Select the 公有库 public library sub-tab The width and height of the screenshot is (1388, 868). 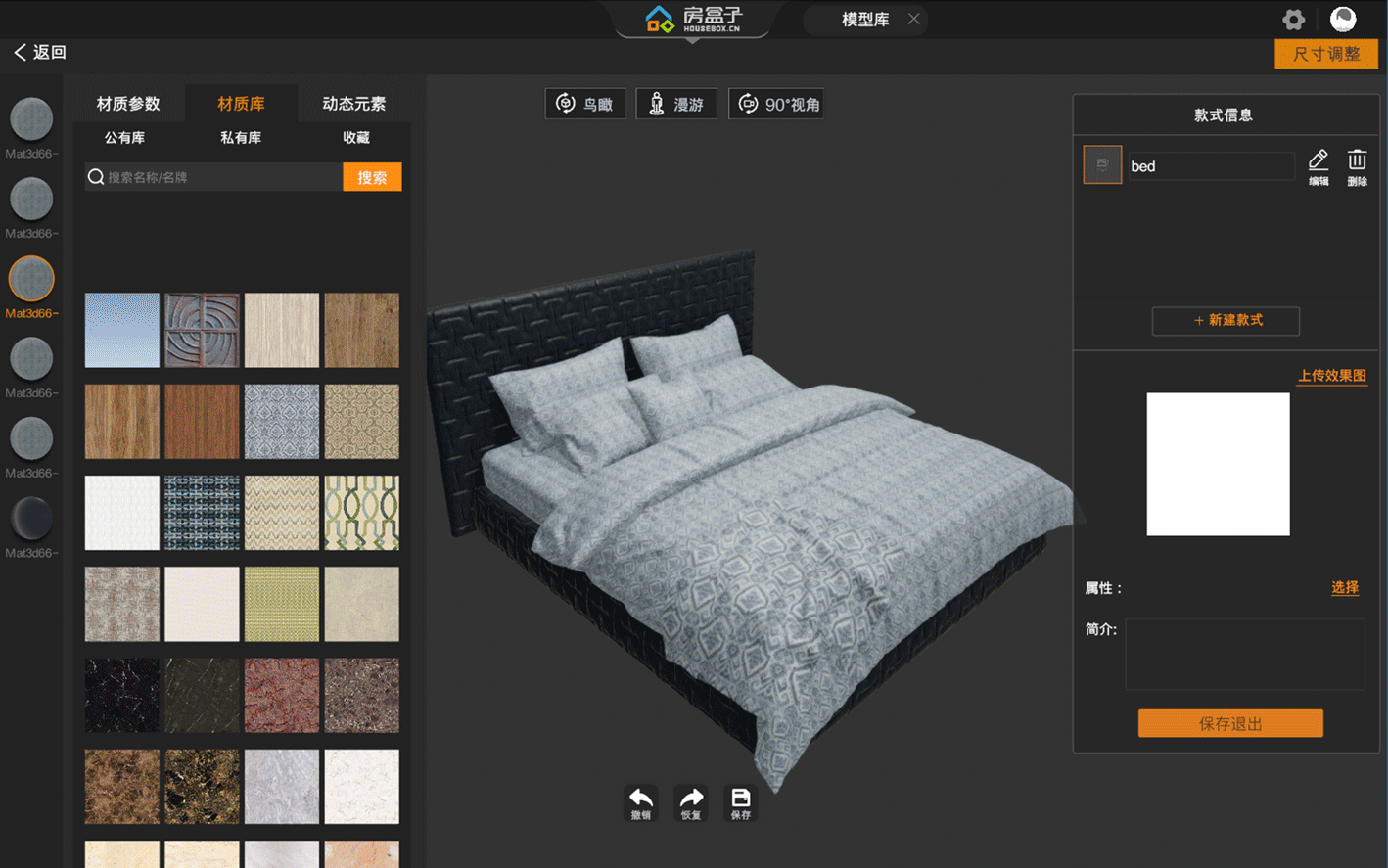coord(124,138)
